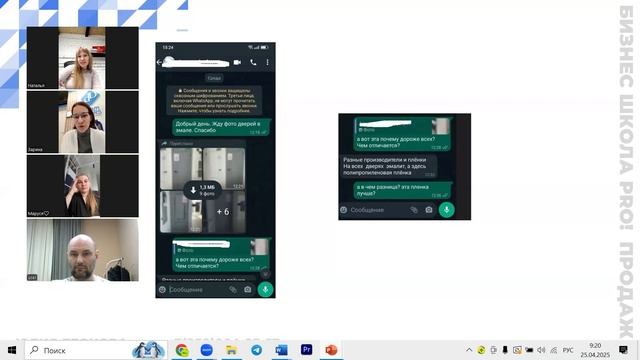This screenshot has height=360, width=640.
Task: Tap the back arrow in the left chat header
Action: click(x=159, y=62)
